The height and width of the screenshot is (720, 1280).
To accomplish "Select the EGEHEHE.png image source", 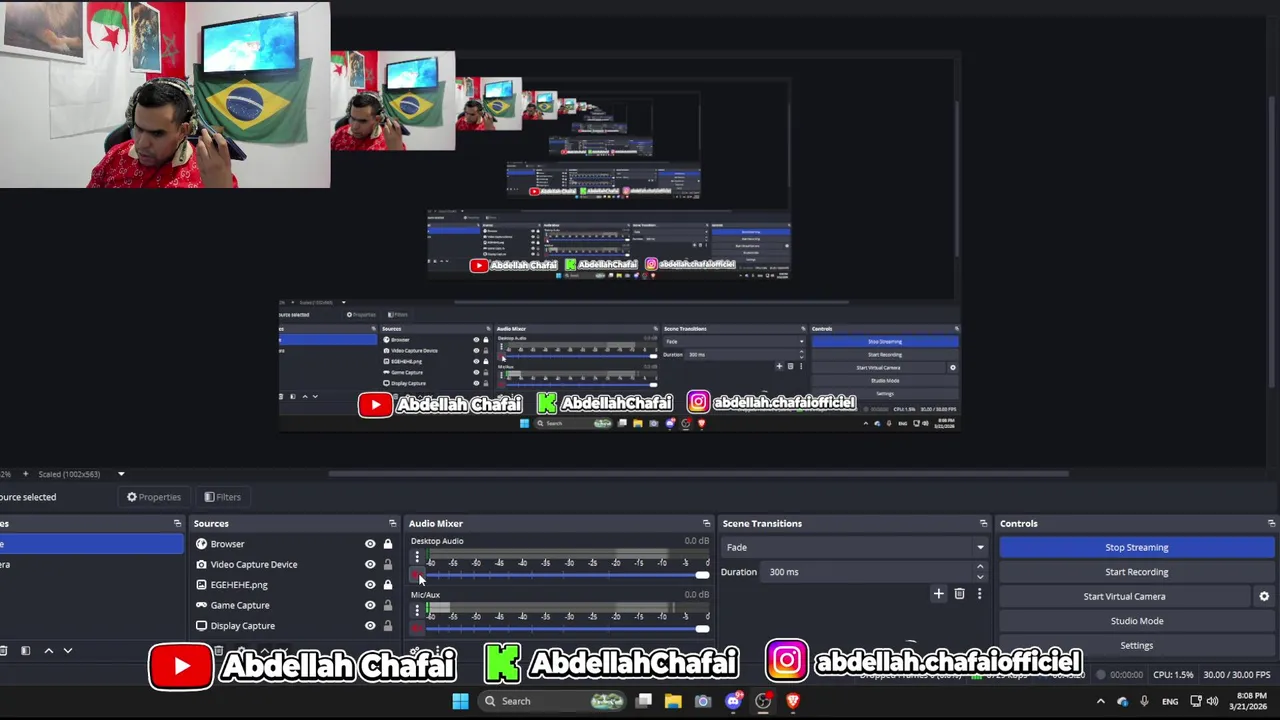I will [294, 585].
